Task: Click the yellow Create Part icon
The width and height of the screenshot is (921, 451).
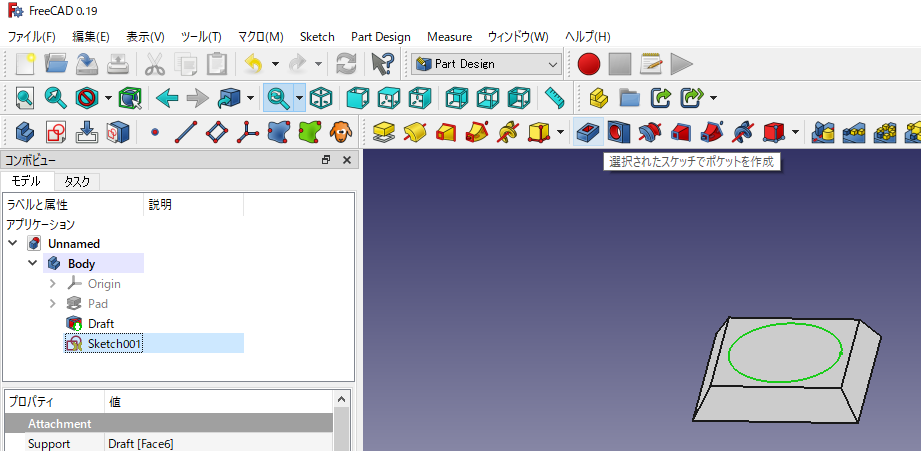Action: pos(599,98)
